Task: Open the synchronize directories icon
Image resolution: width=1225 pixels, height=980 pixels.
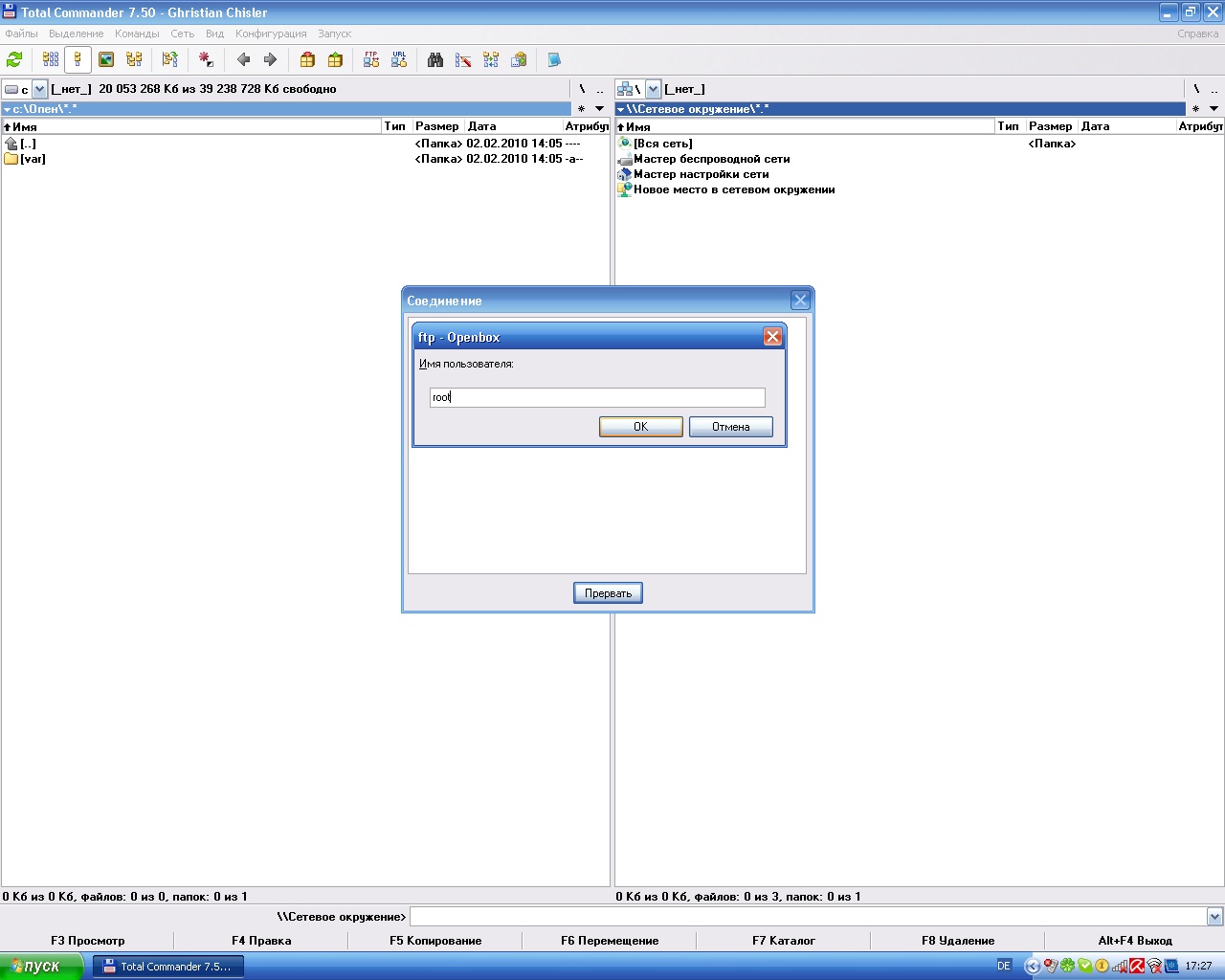Action: [491, 59]
